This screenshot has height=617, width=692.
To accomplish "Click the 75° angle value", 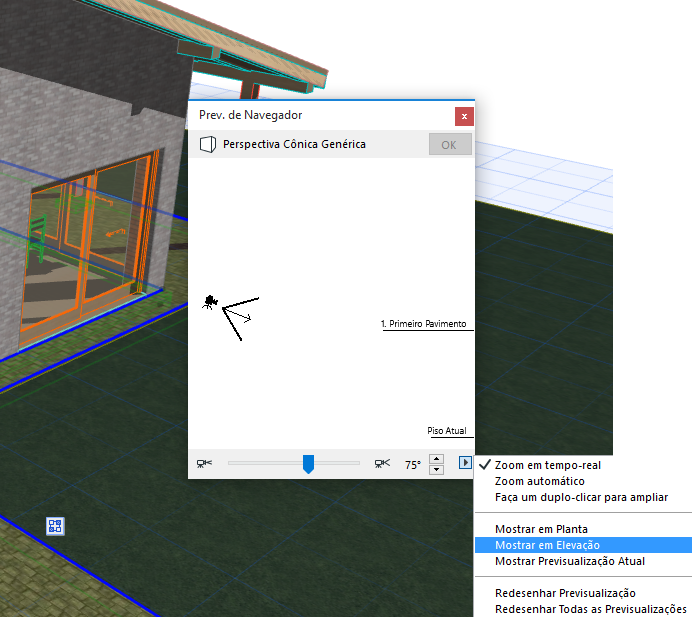I will click(x=413, y=465).
